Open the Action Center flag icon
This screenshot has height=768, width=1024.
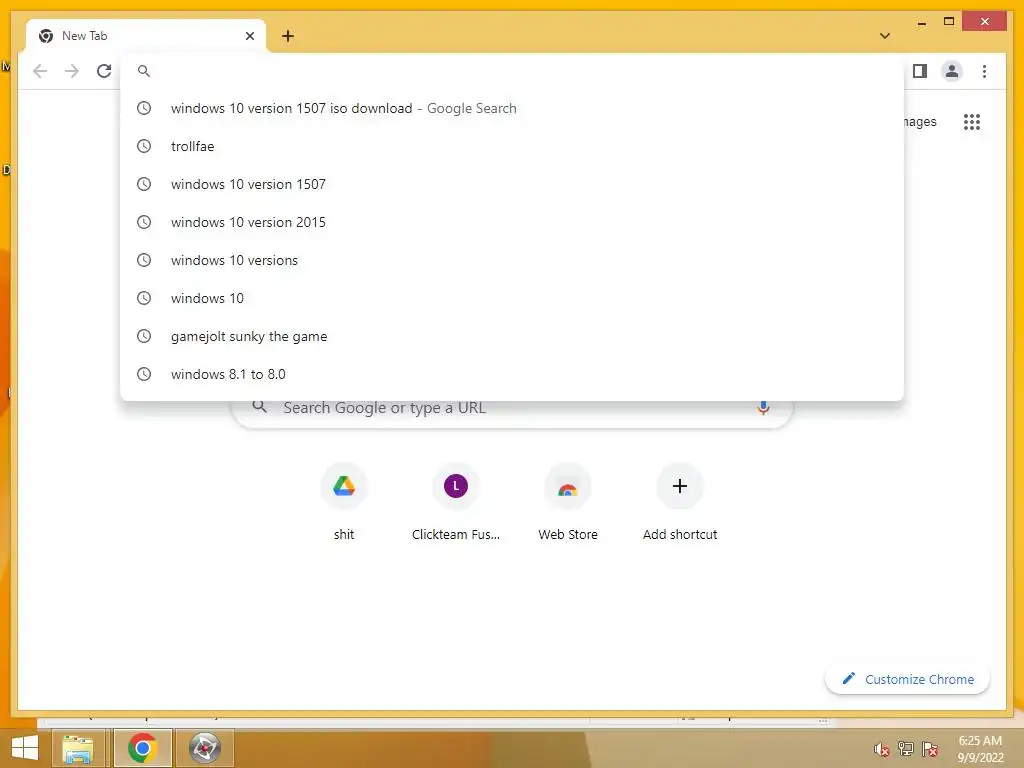coord(930,748)
